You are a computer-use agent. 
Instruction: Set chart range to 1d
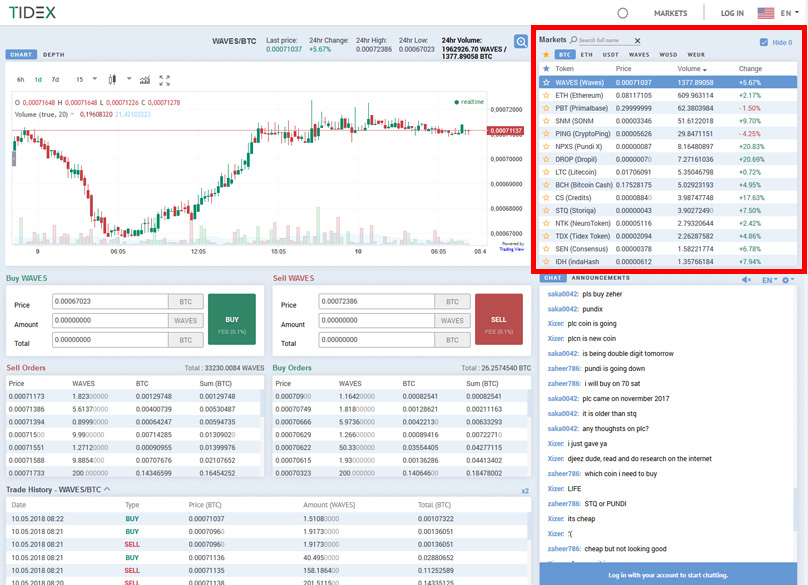(38, 79)
